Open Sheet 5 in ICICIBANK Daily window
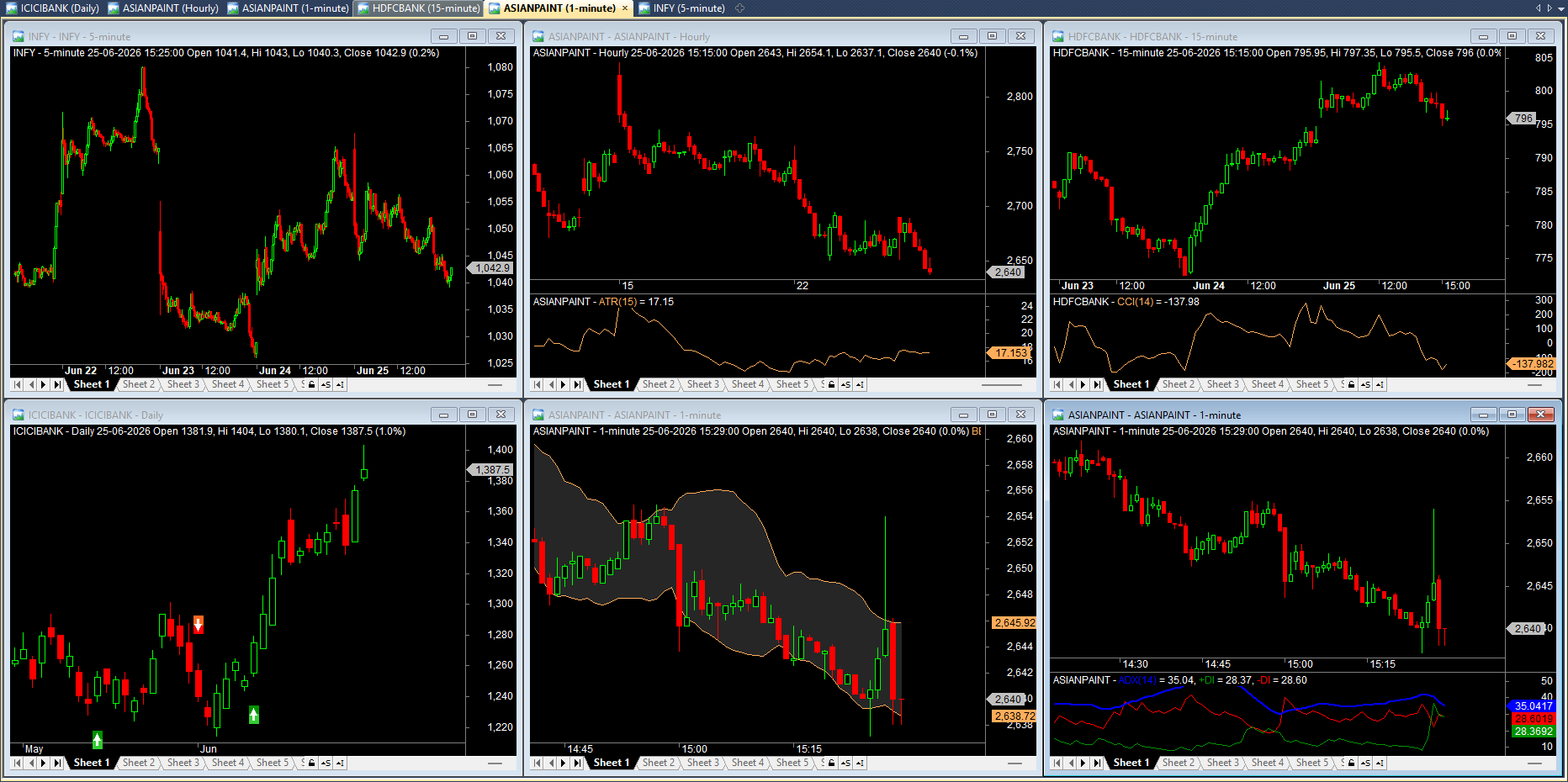The width and height of the screenshot is (1568, 782). [x=273, y=763]
